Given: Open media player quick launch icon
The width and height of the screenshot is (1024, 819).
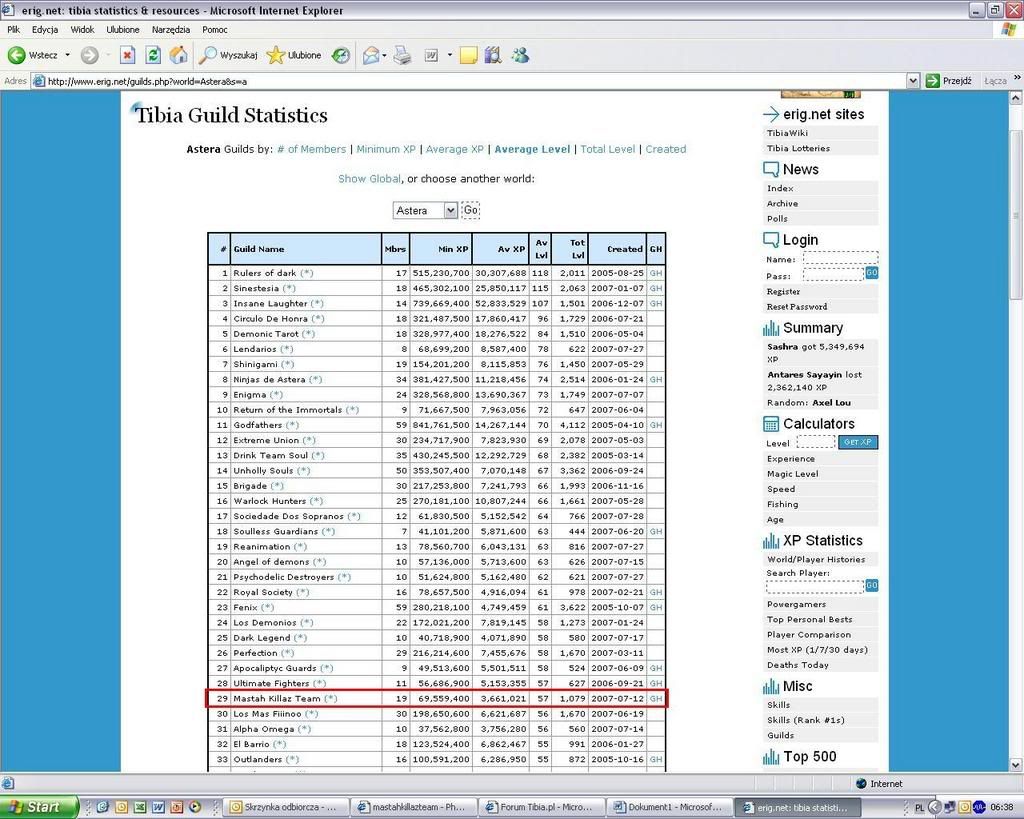Looking at the screenshot, I should [195, 807].
